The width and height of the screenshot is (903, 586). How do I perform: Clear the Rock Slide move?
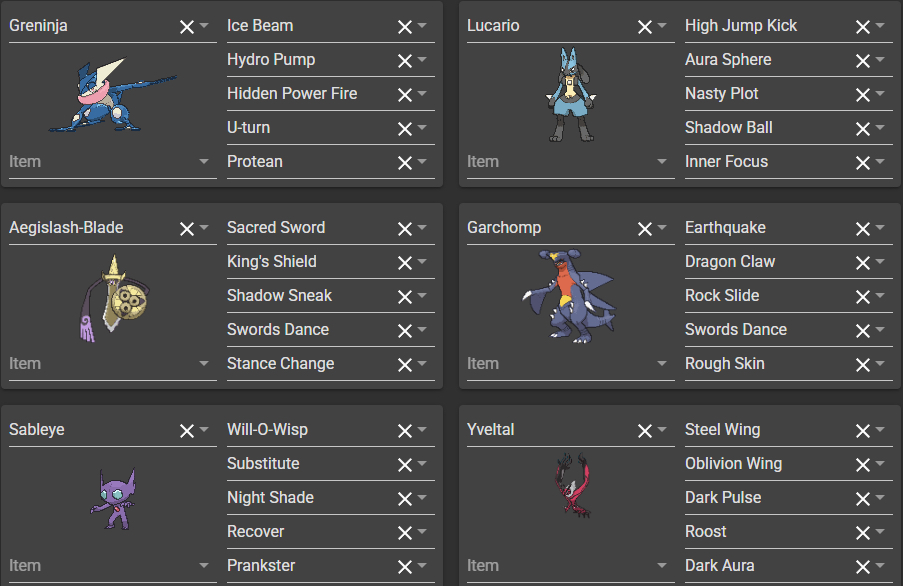[x=863, y=296]
